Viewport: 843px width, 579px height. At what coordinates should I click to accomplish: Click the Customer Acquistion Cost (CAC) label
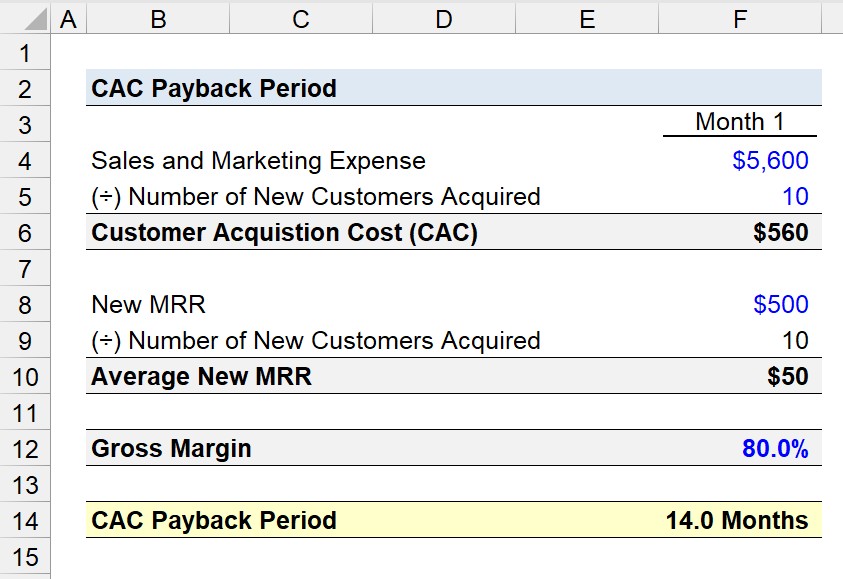[x=284, y=233]
